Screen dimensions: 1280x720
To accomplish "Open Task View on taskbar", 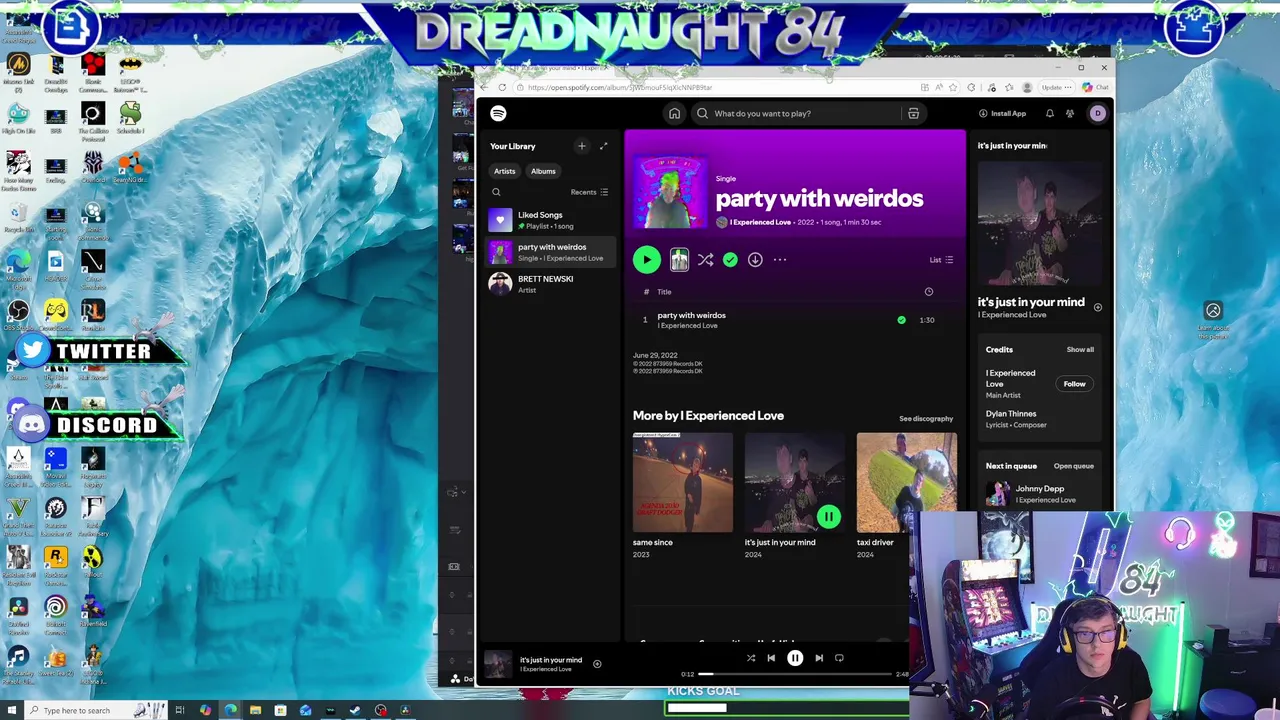I will pyautogui.click(x=180, y=710).
